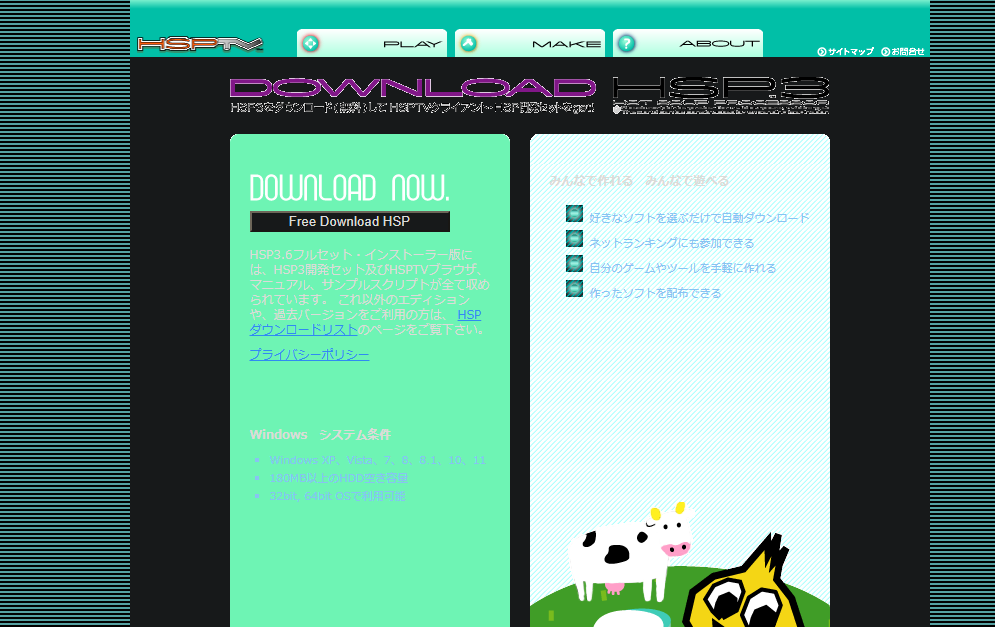Screen dimensions: 995x627
Task: Click bullet icon beside 自分のゲームやツールを手軽に作れる
Action: (x=574, y=263)
